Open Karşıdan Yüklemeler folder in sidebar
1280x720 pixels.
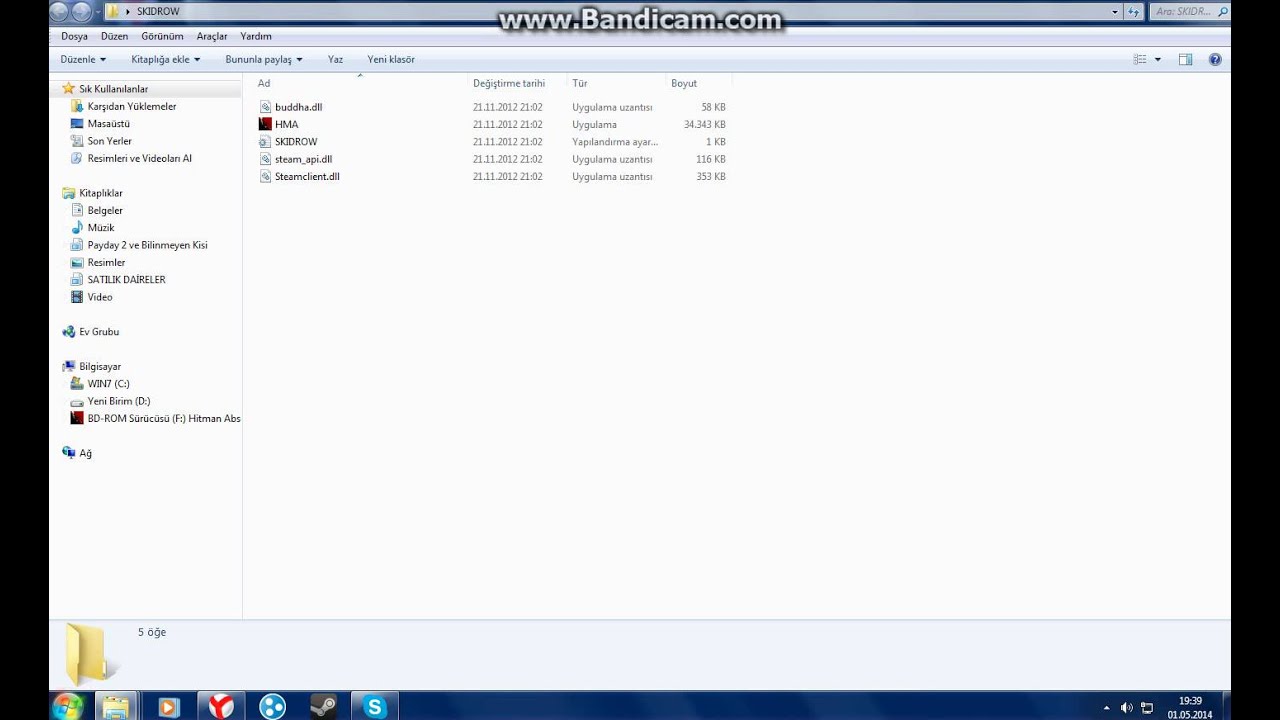(132, 106)
